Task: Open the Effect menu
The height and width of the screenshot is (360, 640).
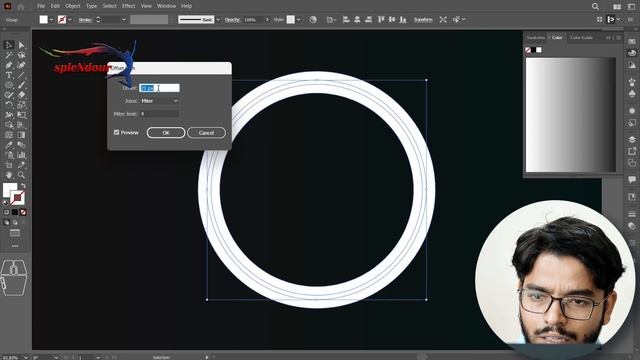Action: pyautogui.click(x=129, y=6)
